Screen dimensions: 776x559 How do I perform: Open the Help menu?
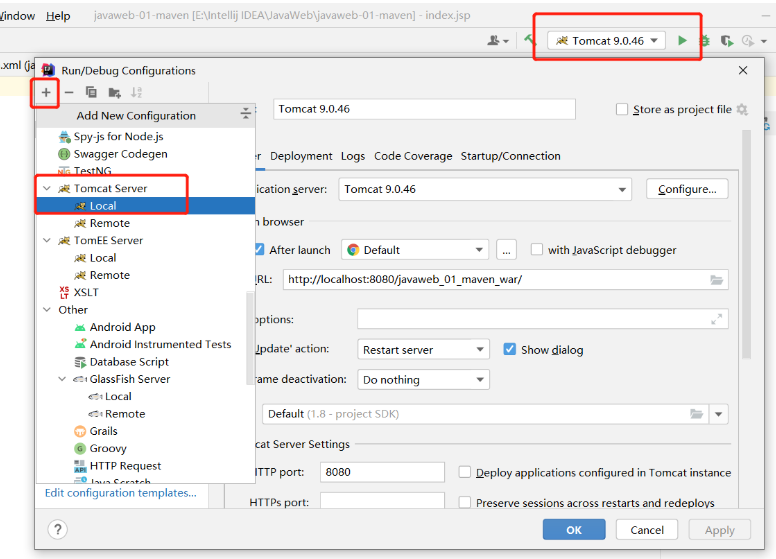pos(58,16)
